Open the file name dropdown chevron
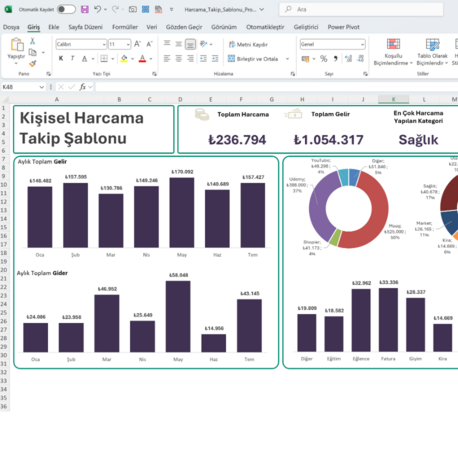458x458 pixels. click(262, 9)
